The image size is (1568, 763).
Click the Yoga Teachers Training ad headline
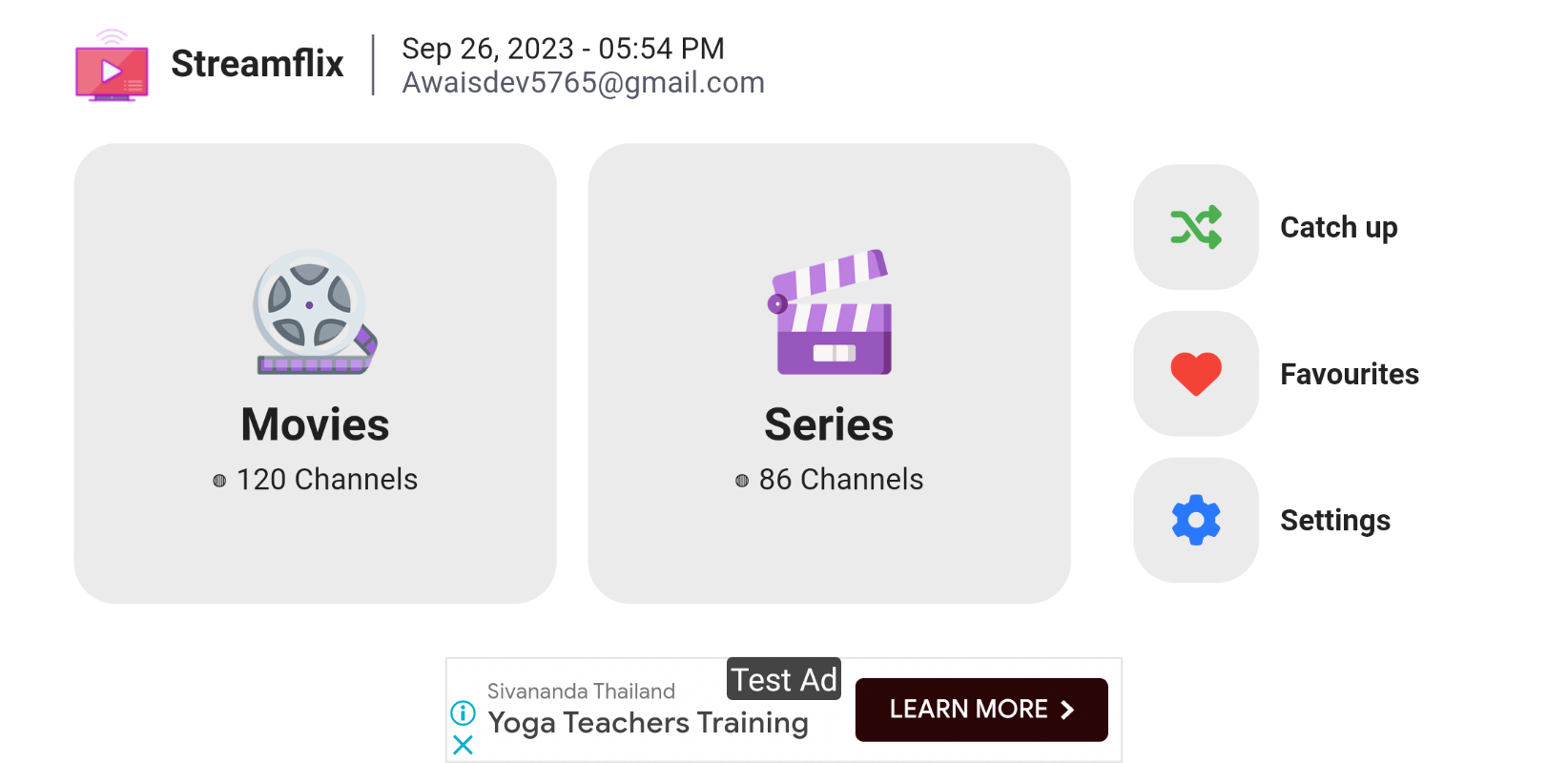[x=648, y=723]
